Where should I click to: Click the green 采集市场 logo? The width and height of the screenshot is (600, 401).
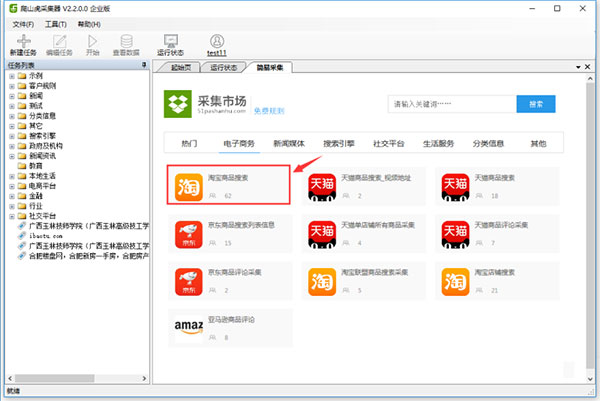[x=178, y=104]
